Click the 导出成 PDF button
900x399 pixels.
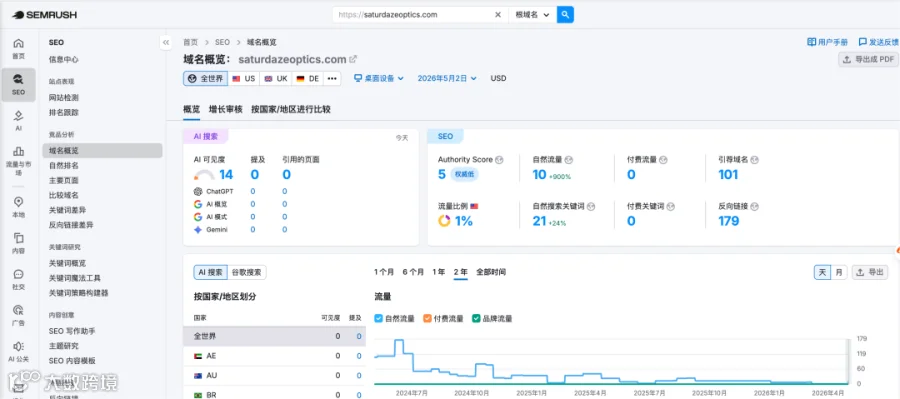(x=868, y=59)
